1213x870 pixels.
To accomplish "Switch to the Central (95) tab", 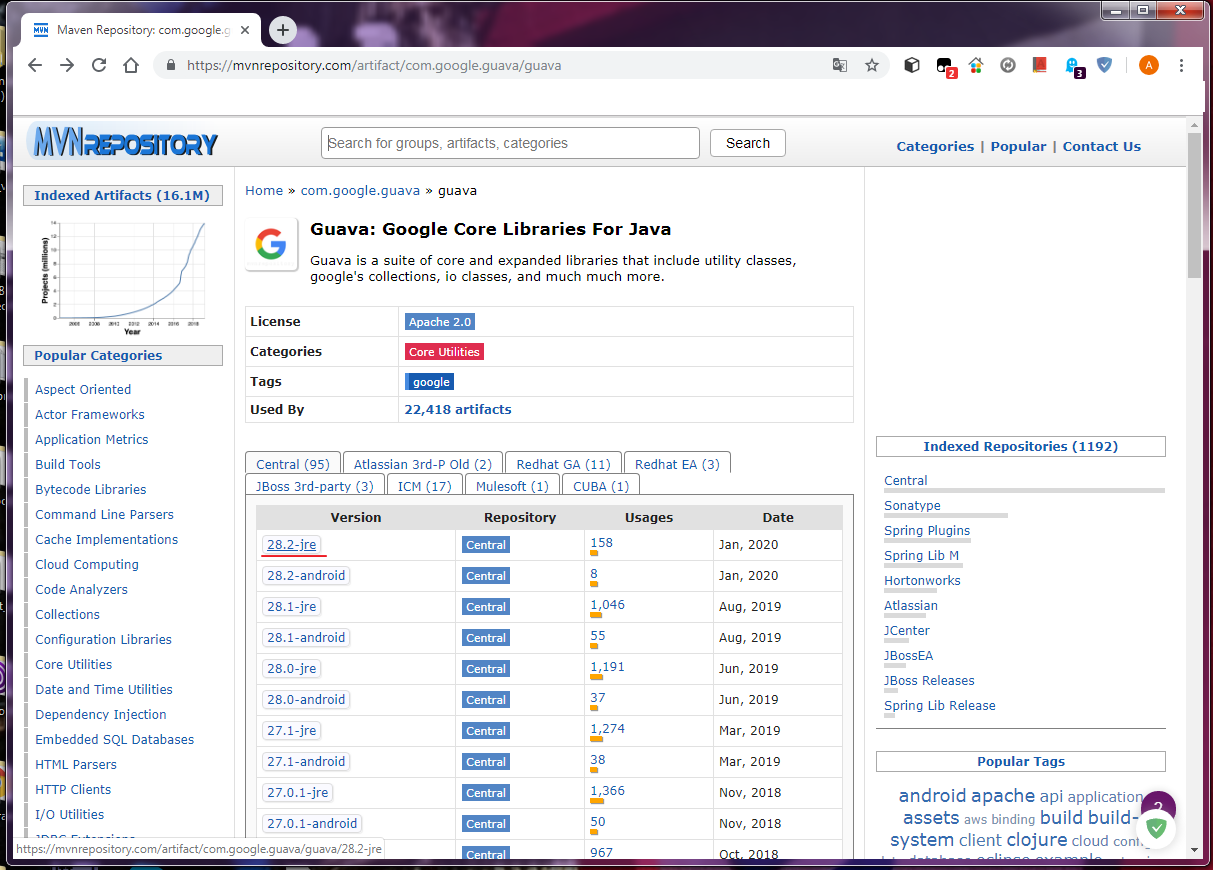I will [293, 464].
